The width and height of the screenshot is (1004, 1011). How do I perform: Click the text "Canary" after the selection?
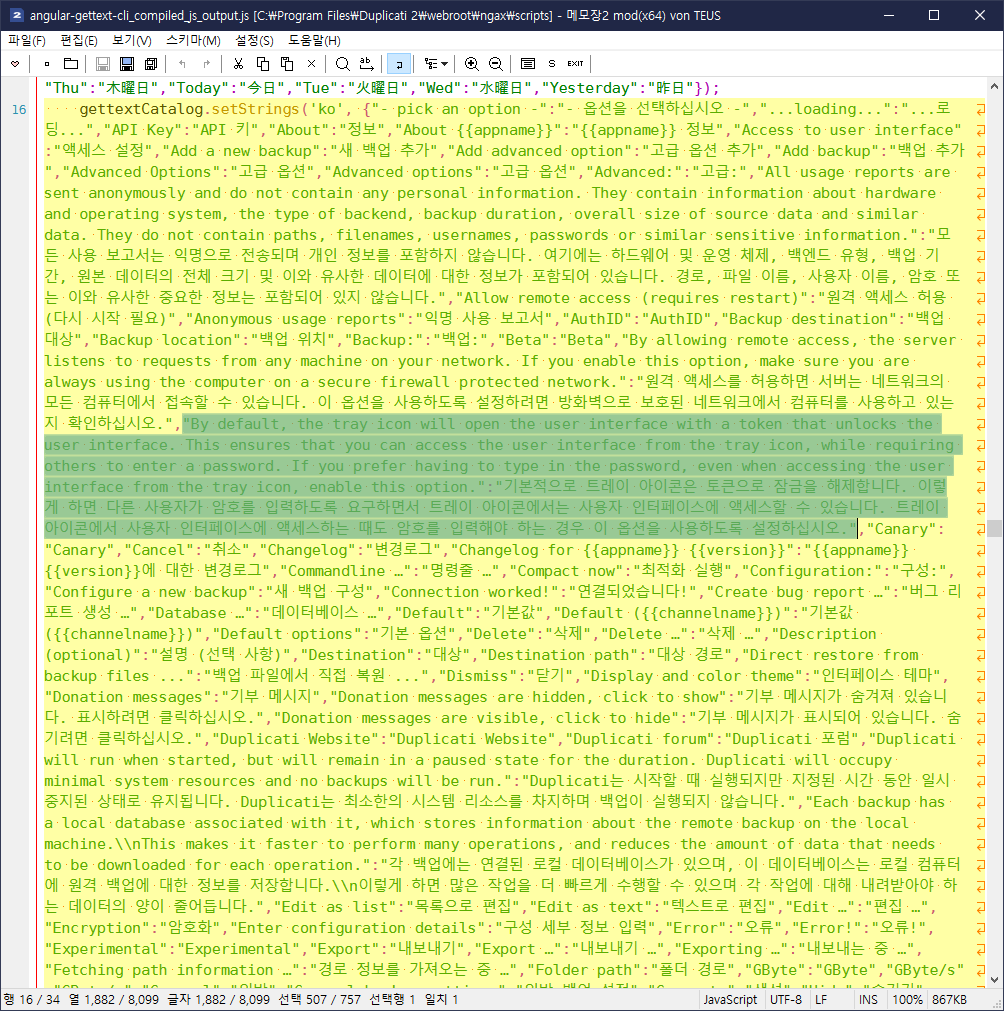click(901, 529)
